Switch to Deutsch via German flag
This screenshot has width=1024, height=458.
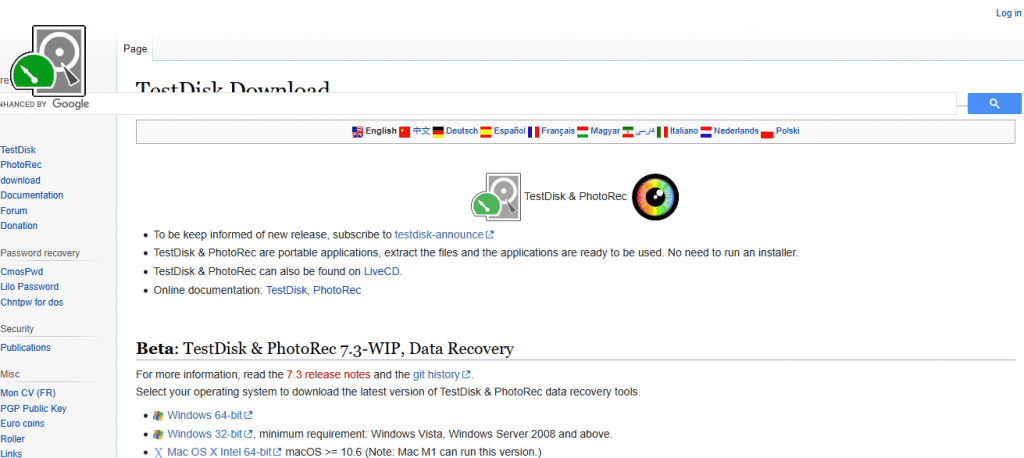(x=438, y=131)
